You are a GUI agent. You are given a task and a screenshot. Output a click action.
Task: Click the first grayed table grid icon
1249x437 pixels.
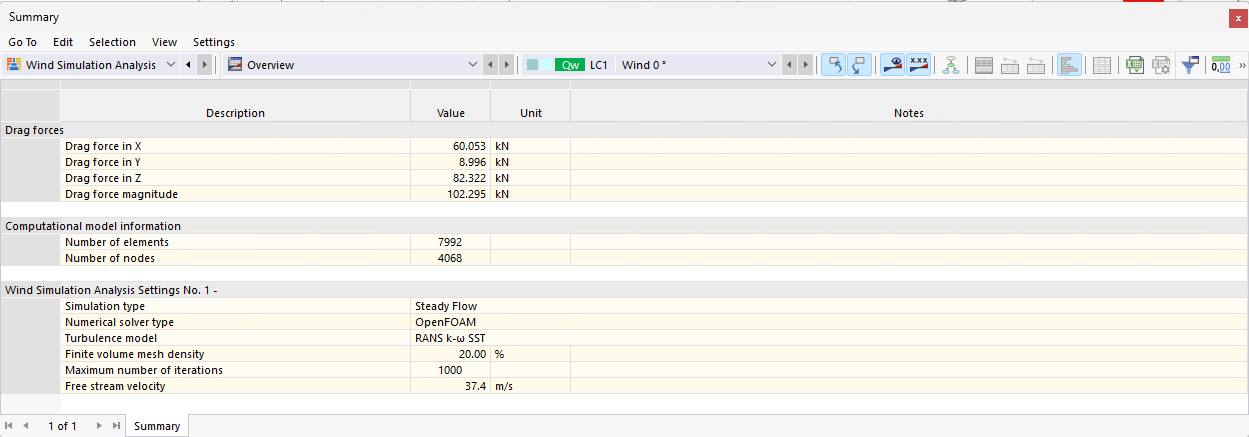click(983, 65)
